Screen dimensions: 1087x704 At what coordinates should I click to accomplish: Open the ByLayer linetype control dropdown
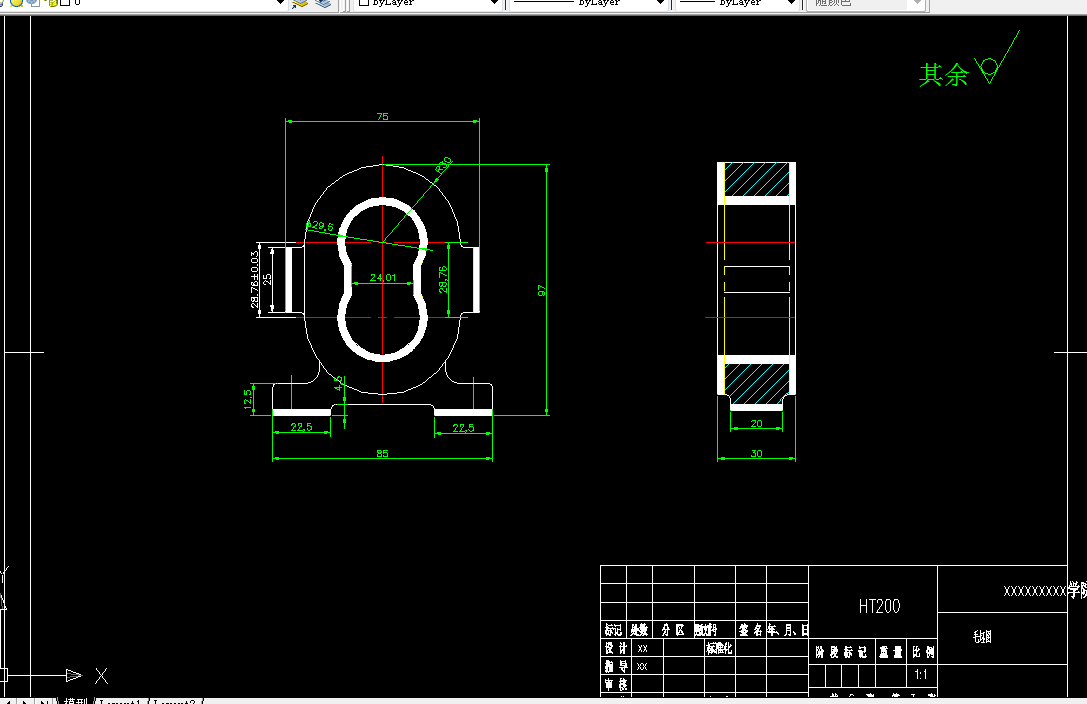(x=661, y=3)
